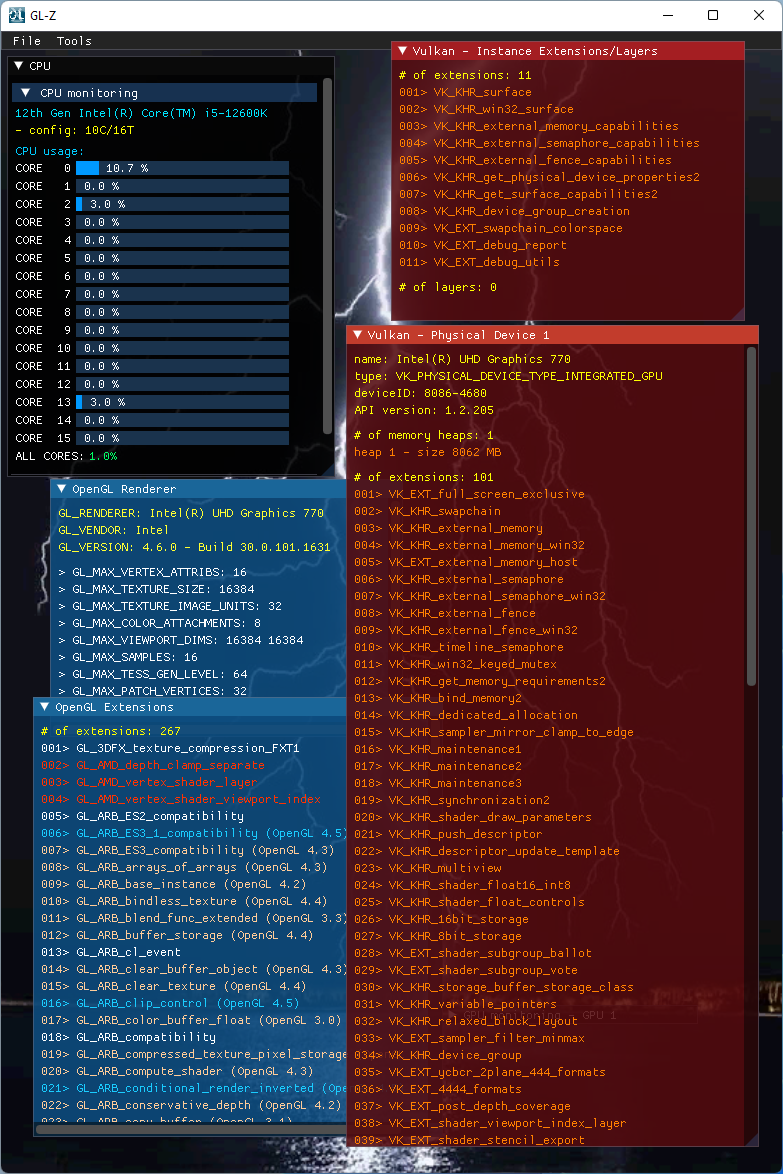Click CORE 13 usage bar at 3.0 %
This screenshot has width=783, height=1174.
tap(182, 402)
